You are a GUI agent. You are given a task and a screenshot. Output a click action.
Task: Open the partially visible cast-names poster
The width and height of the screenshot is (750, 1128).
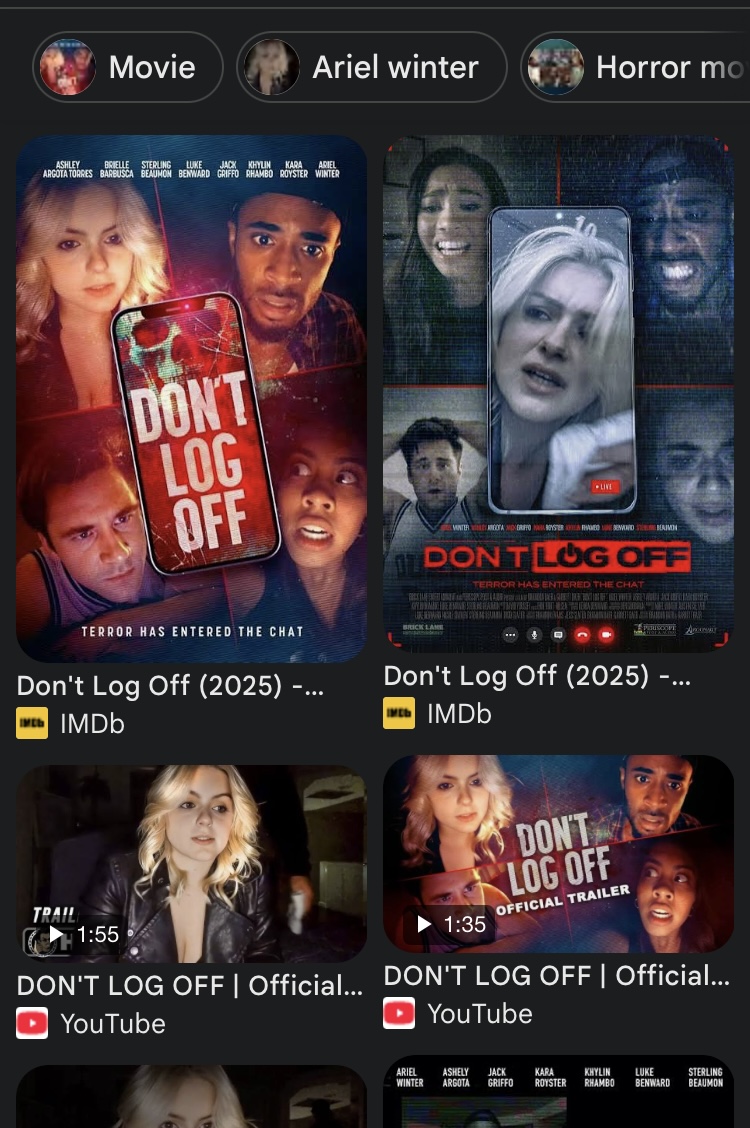tap(559, 1091)
